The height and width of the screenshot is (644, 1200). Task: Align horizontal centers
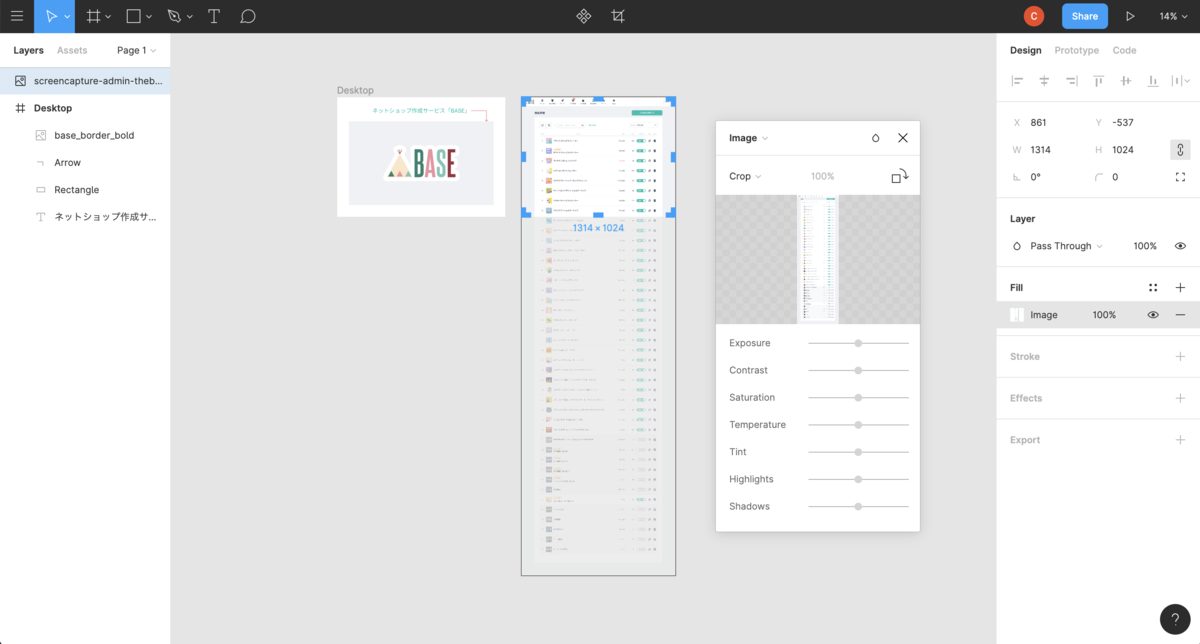click(x=1044, y=81)
